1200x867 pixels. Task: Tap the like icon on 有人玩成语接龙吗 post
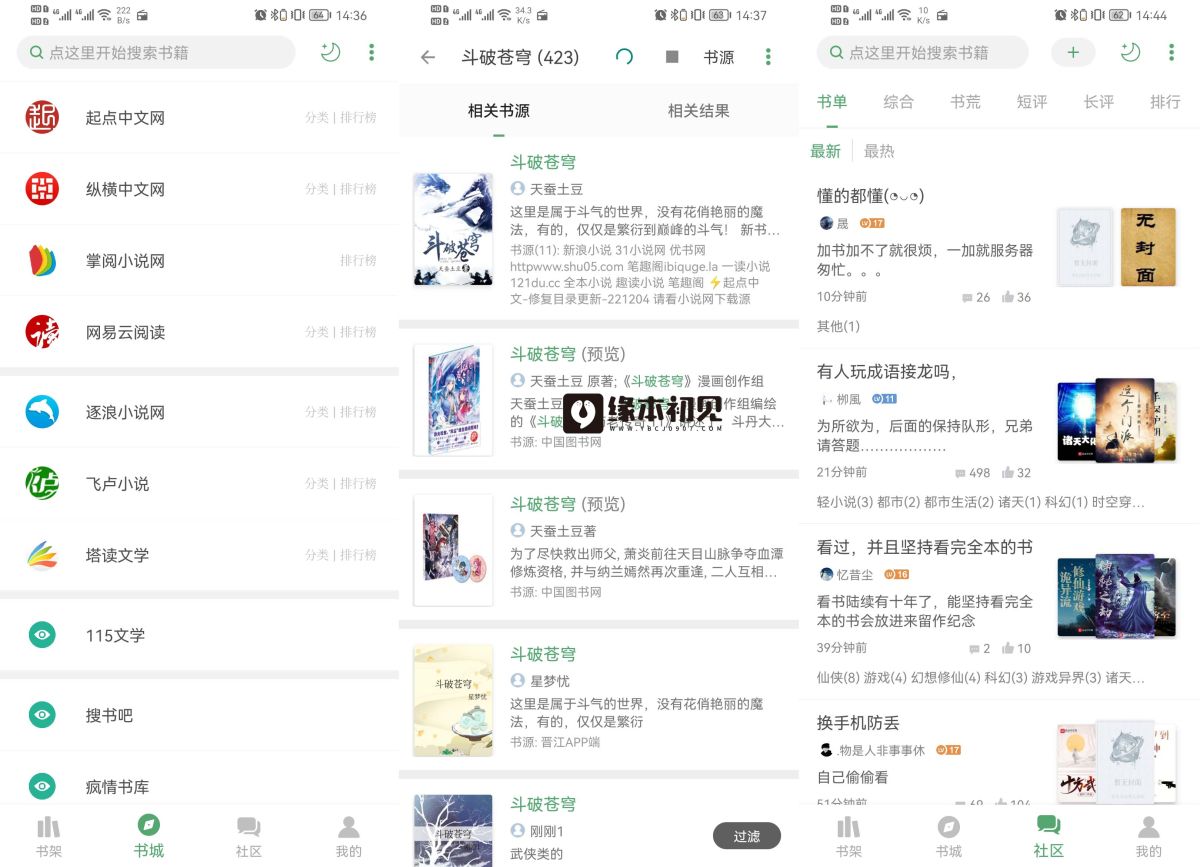pyautogui.click(x=1008, y=472)
